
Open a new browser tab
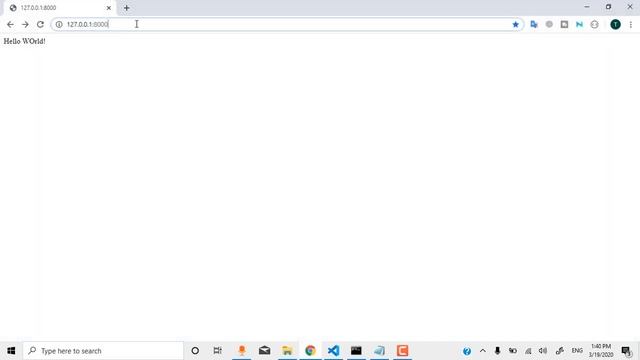click(x=127, y=8)
